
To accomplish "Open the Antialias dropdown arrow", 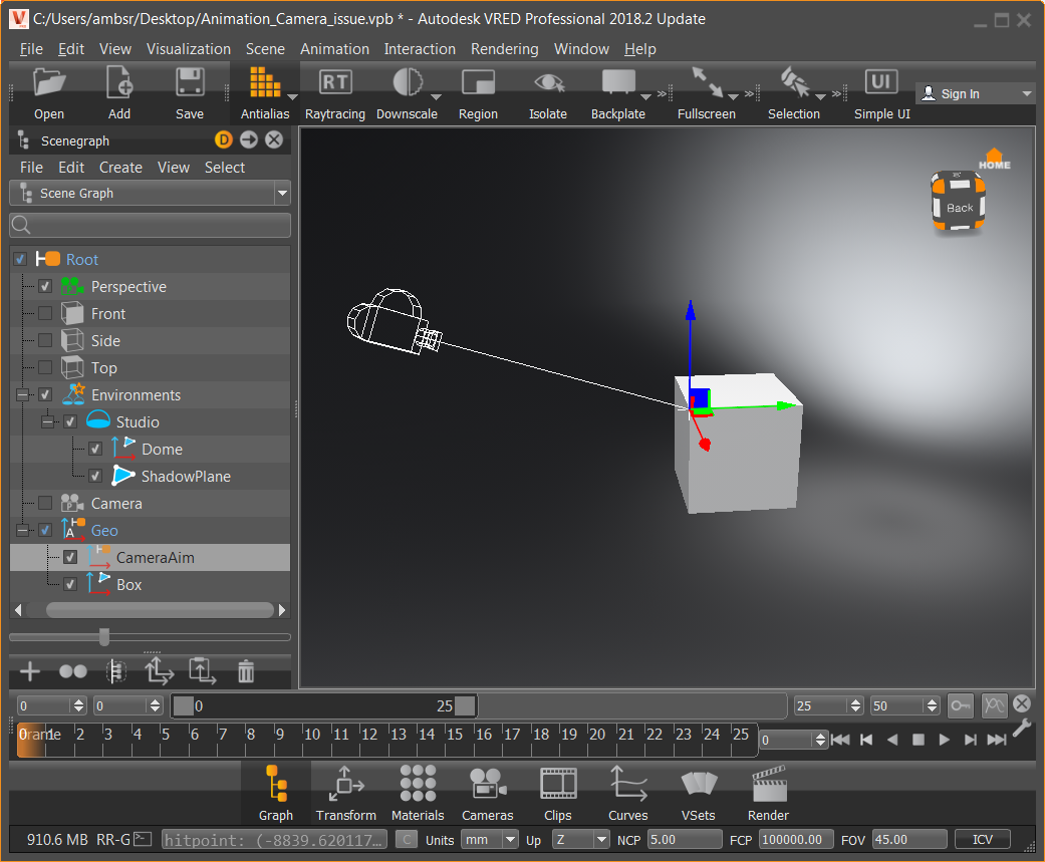I will coord(292,97).
